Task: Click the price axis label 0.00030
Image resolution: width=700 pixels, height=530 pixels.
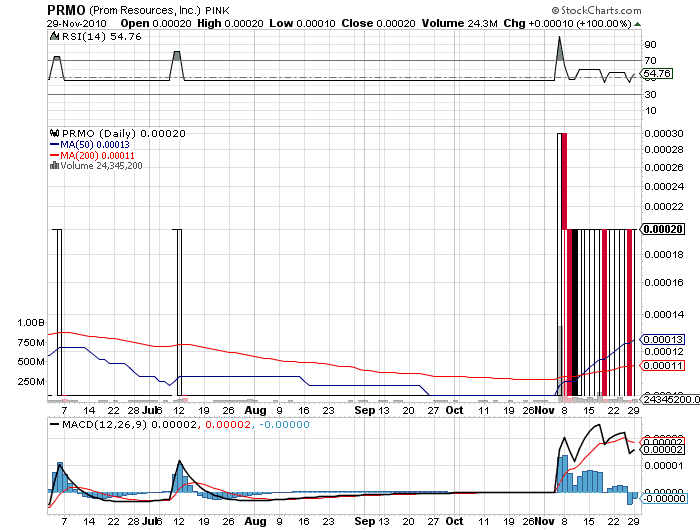Action: tap(664, 134)
